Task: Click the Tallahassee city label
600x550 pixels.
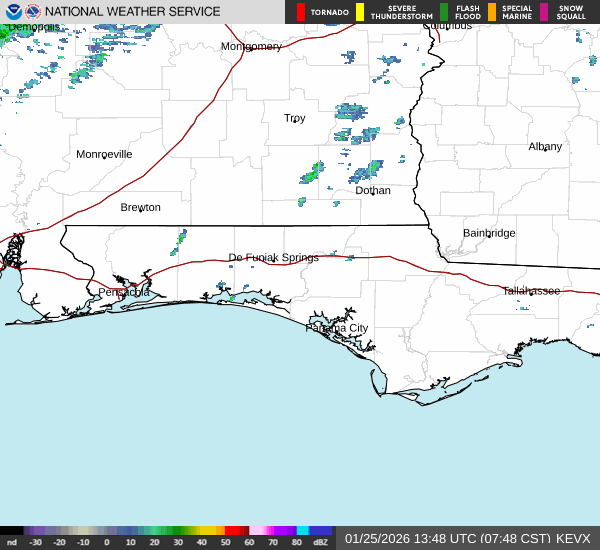Action: tap(531, 290)
